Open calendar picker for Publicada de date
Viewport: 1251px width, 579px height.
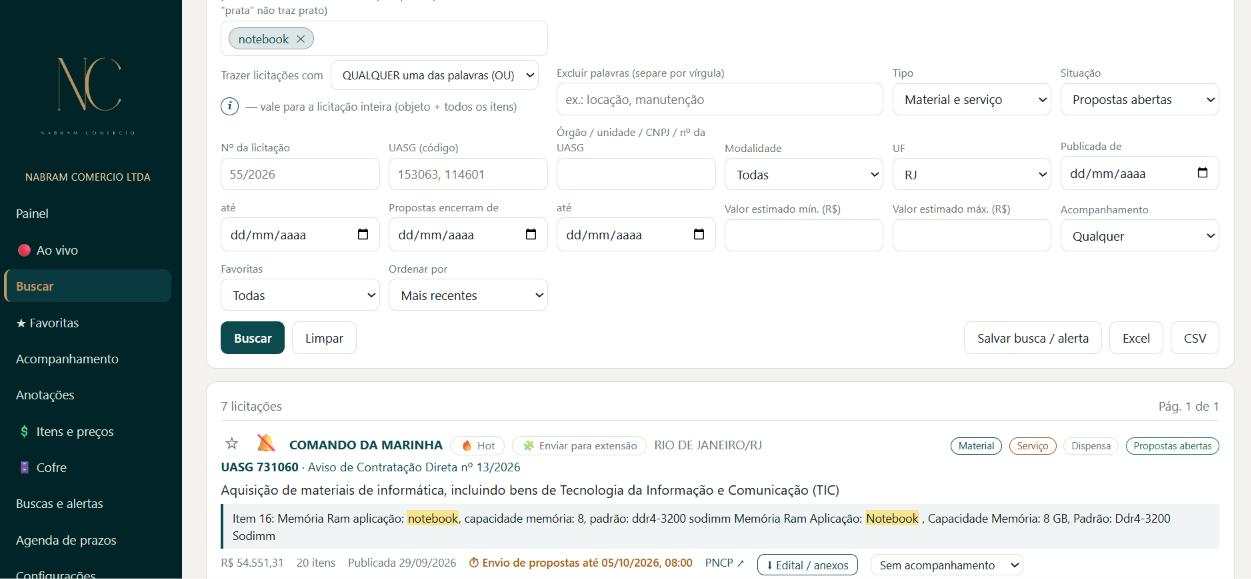tap(1202, 173)
